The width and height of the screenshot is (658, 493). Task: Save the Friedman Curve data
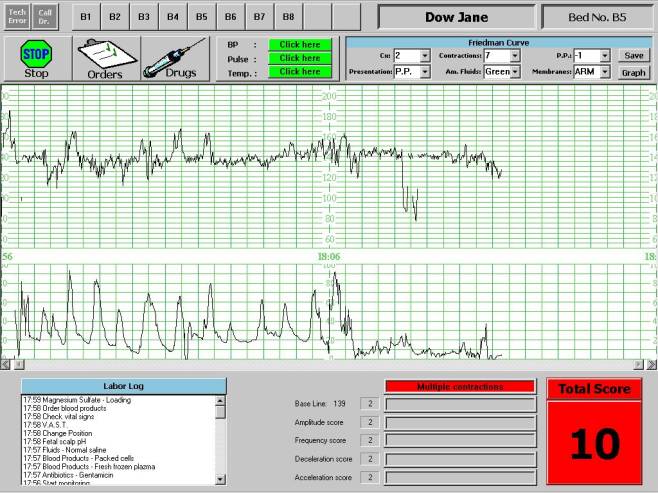[633, 56]
